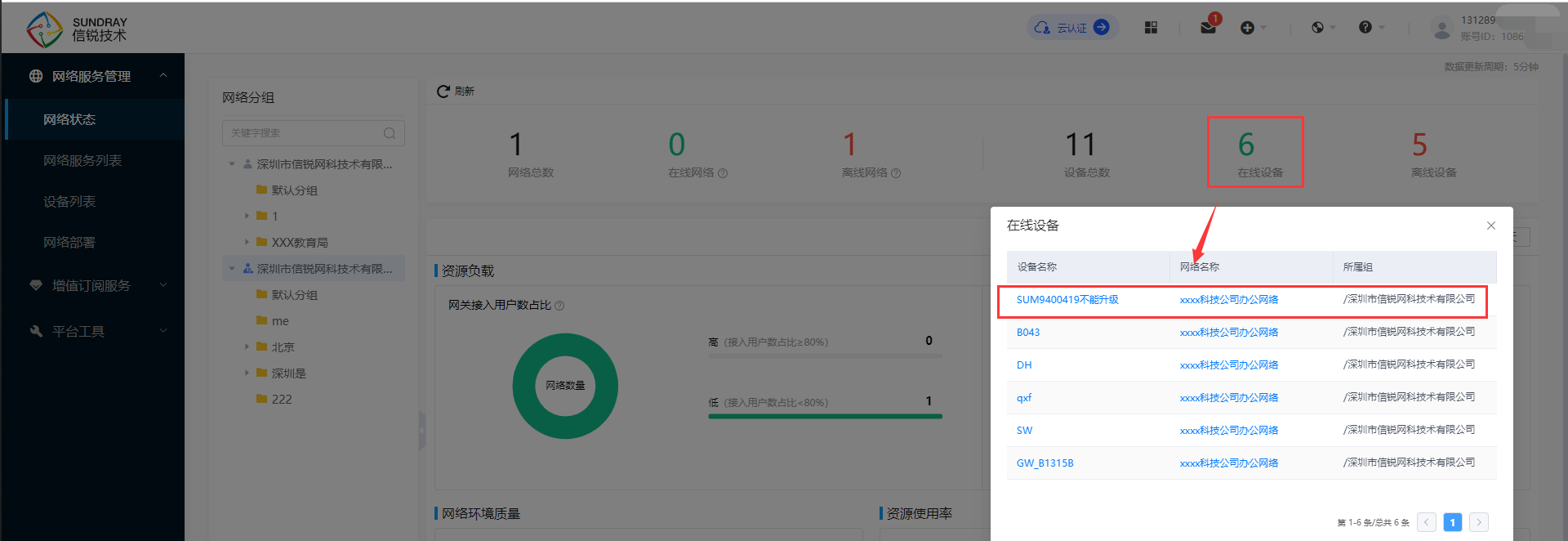Click the search magnifier in keyword box
This screenshot has width=1568, height=541.
click(390, 133)
